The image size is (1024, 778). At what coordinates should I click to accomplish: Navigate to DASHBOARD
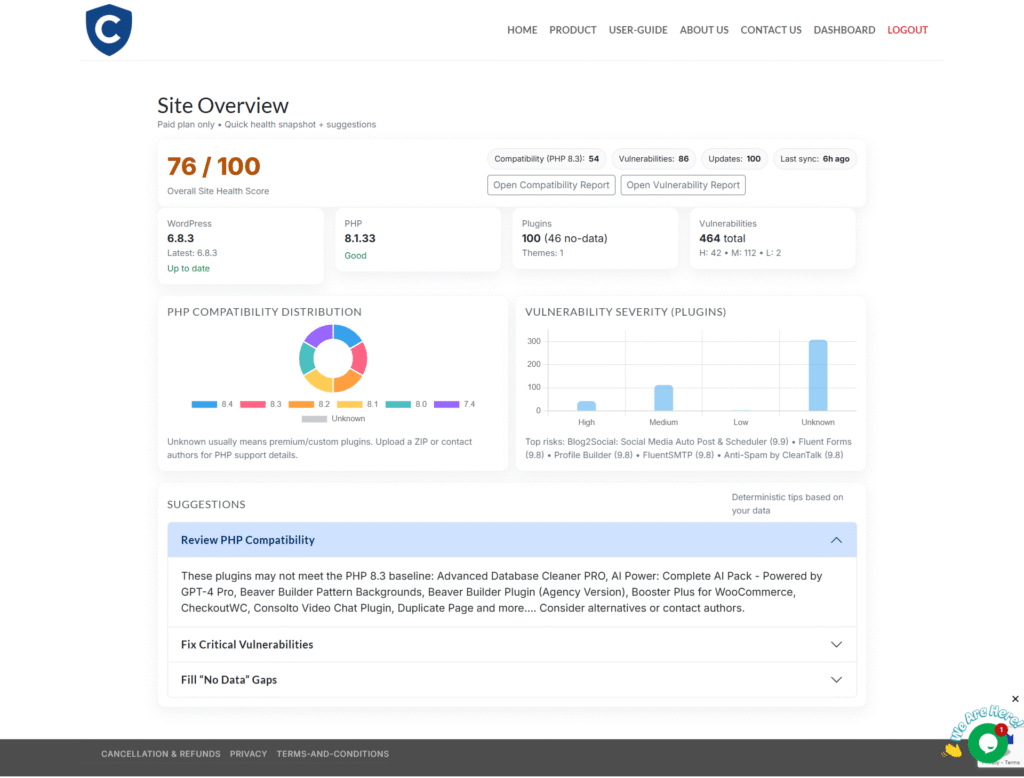(x=844, y=30)
